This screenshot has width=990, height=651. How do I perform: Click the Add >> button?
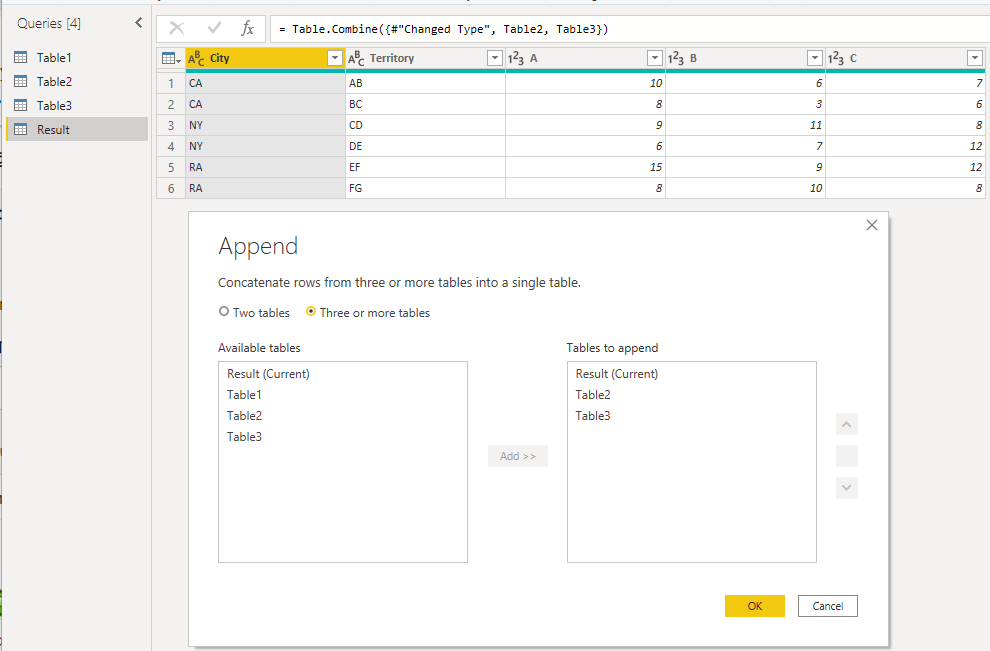click(x=518, y=456)
